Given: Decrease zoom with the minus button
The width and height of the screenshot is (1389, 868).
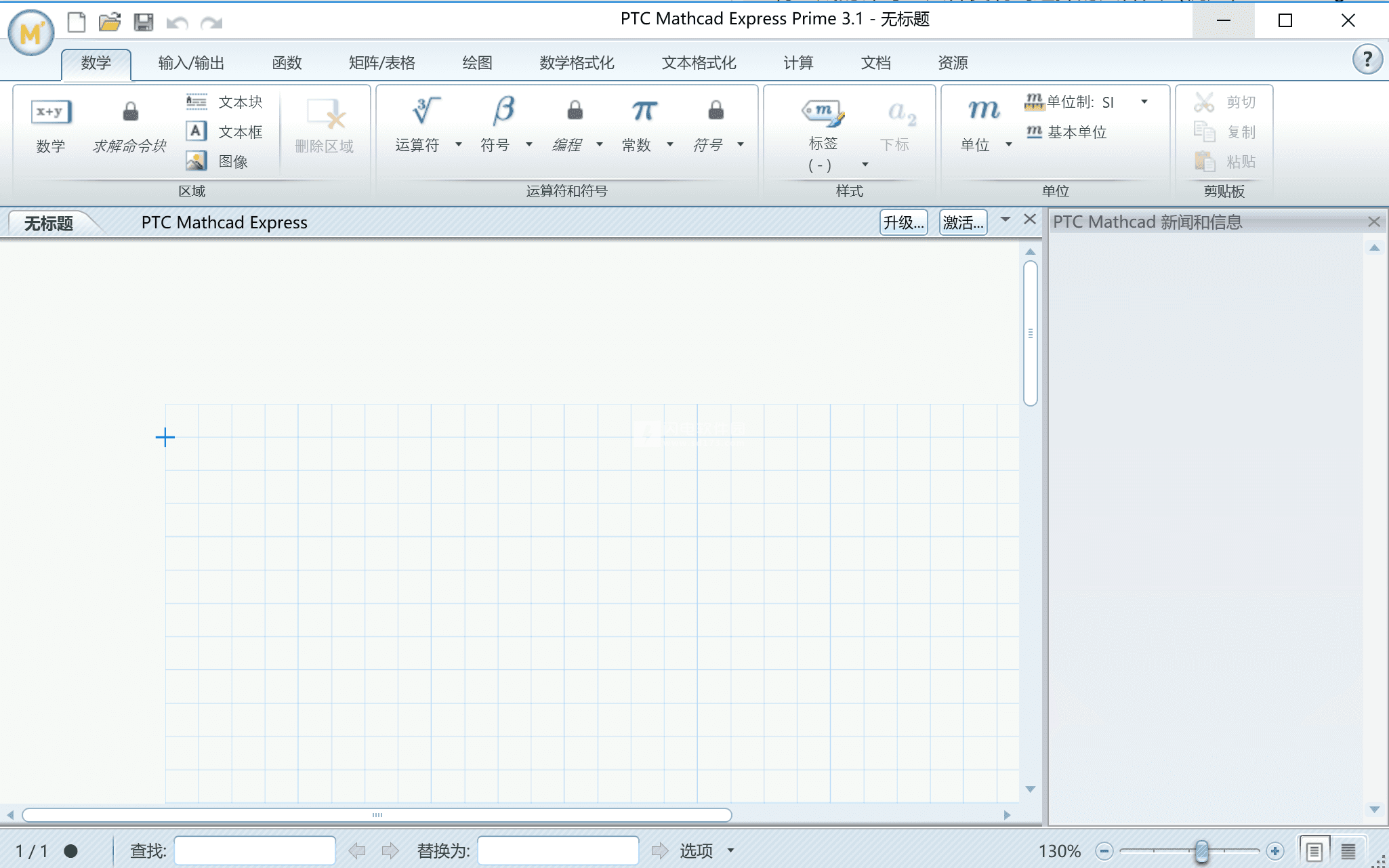Looking at the screenshot, I should 1104,850.
